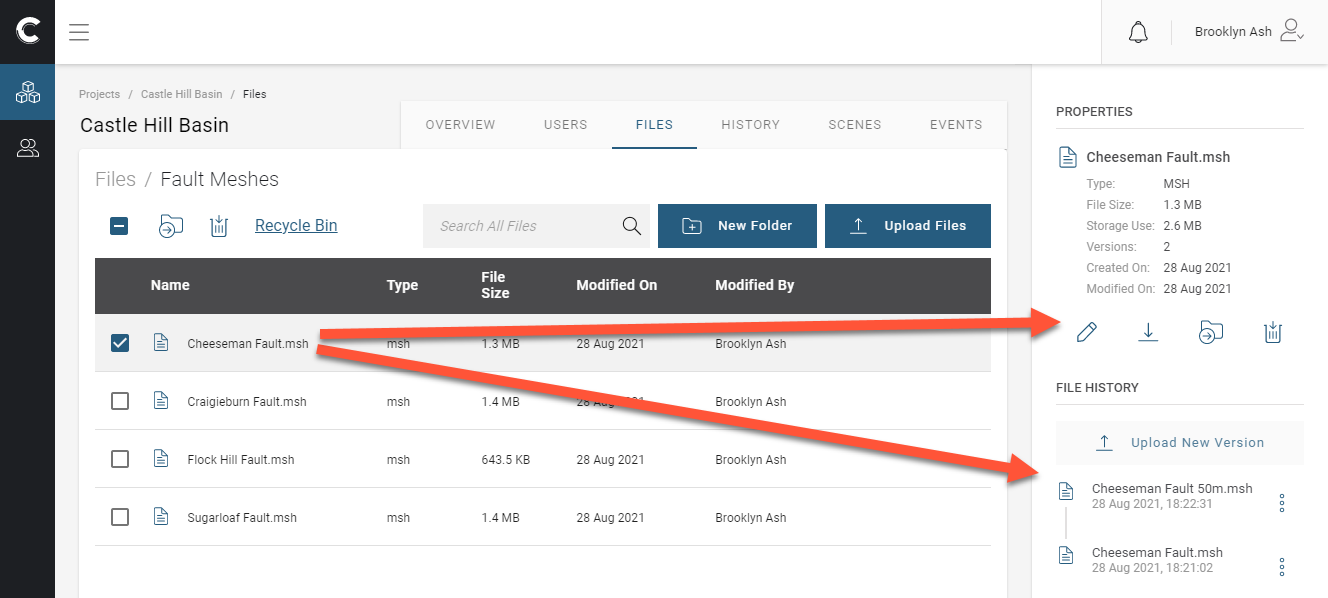
Task: Click the Files breadcrumb item
Action: coord(255,94)
